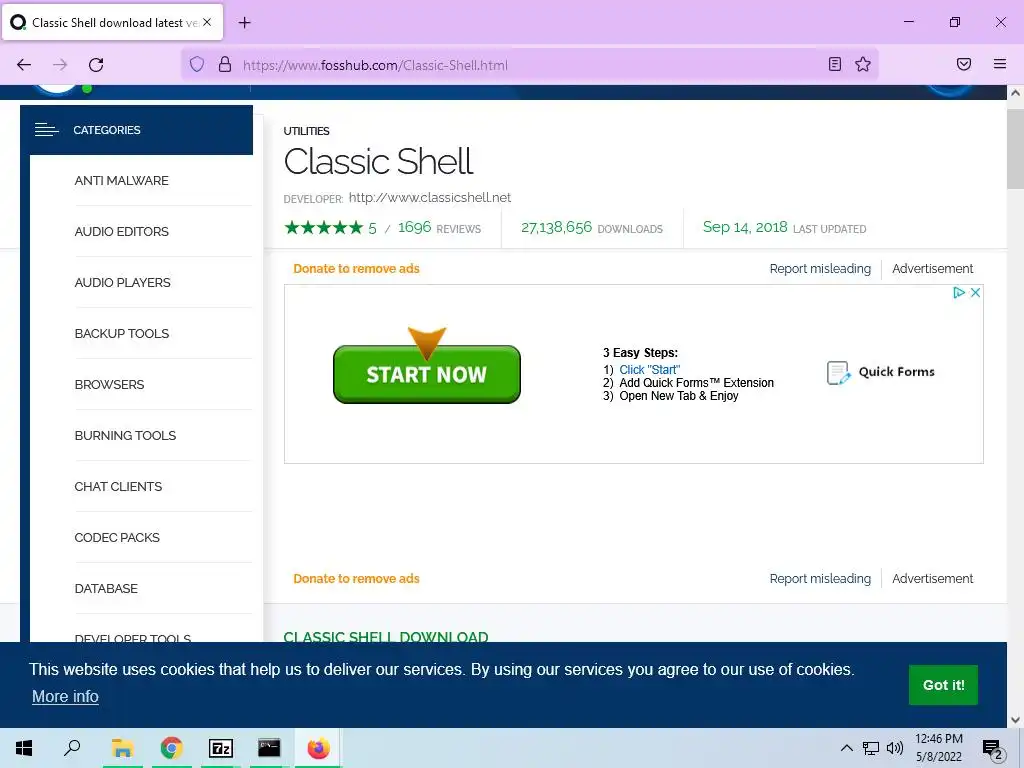Click the five green star rating
Screen dimensions: 1024x768
pyautogui.click(x=323, y=227)
